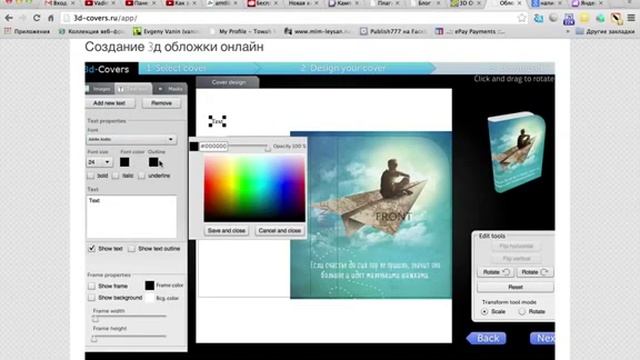Click the Reset button in Edit tools
Image resolution: width=640 pixels, height=360 pixels.
point(516,287)
